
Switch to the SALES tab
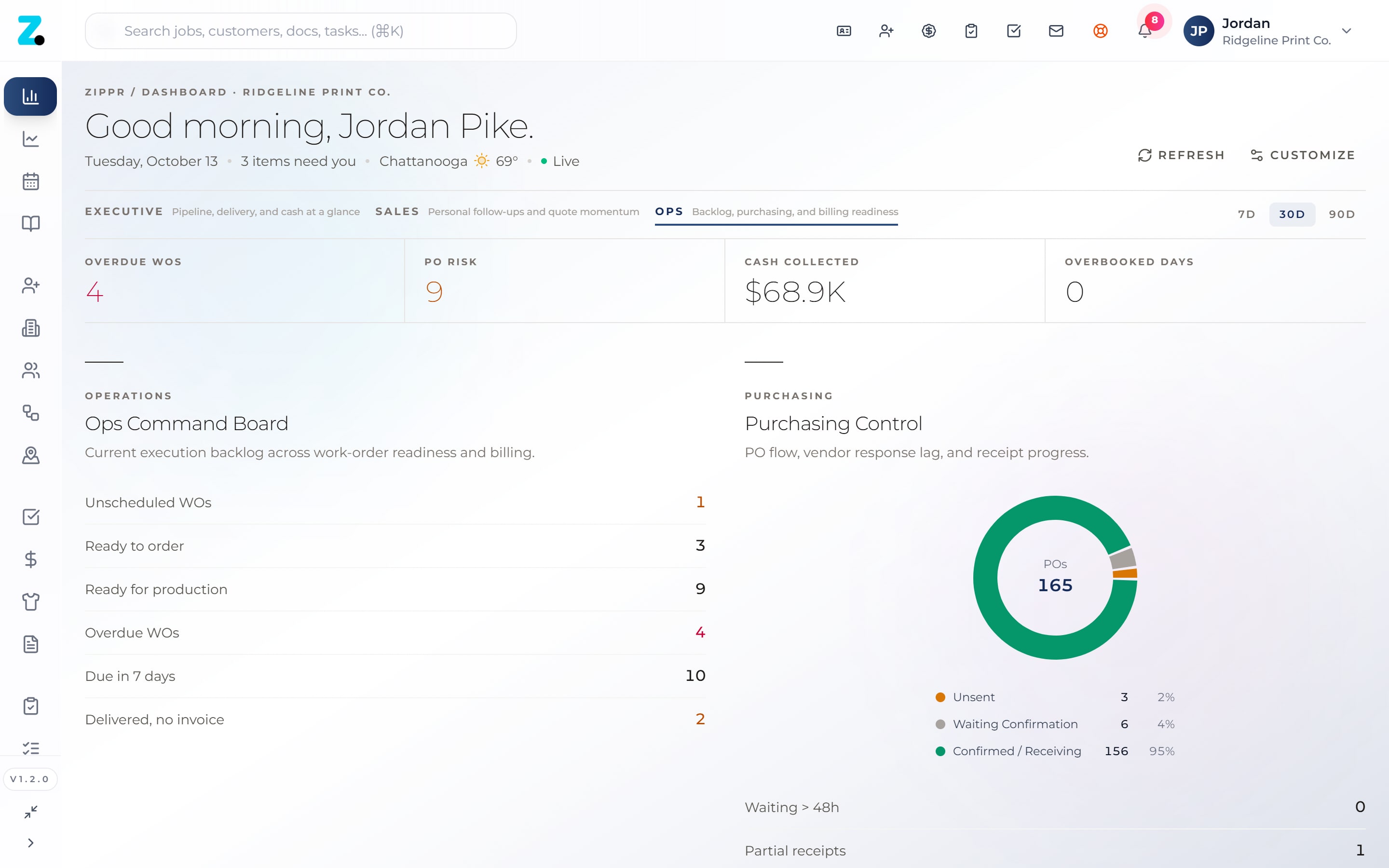click(507, 212)
